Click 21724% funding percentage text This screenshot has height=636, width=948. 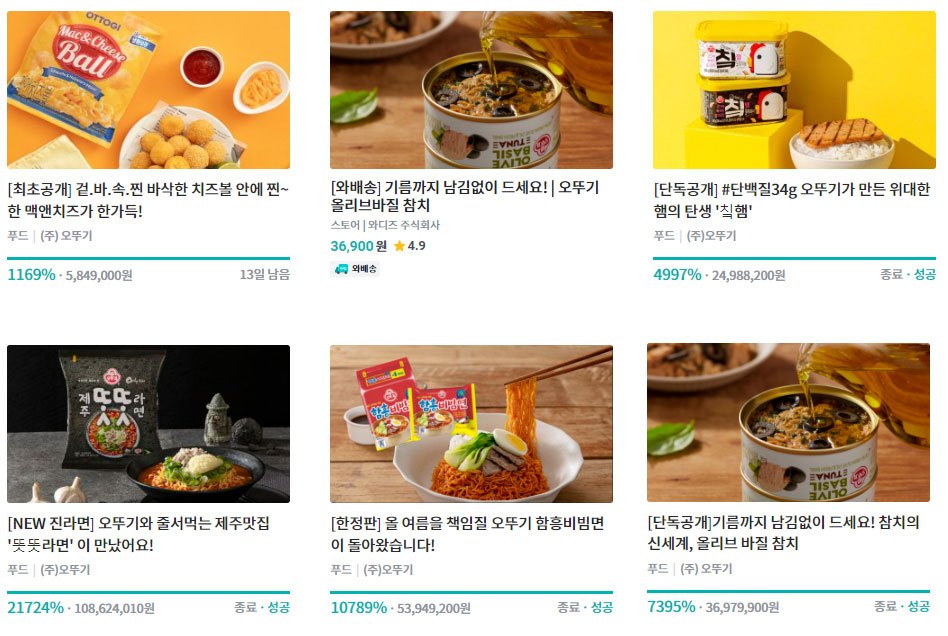point(35,608)
